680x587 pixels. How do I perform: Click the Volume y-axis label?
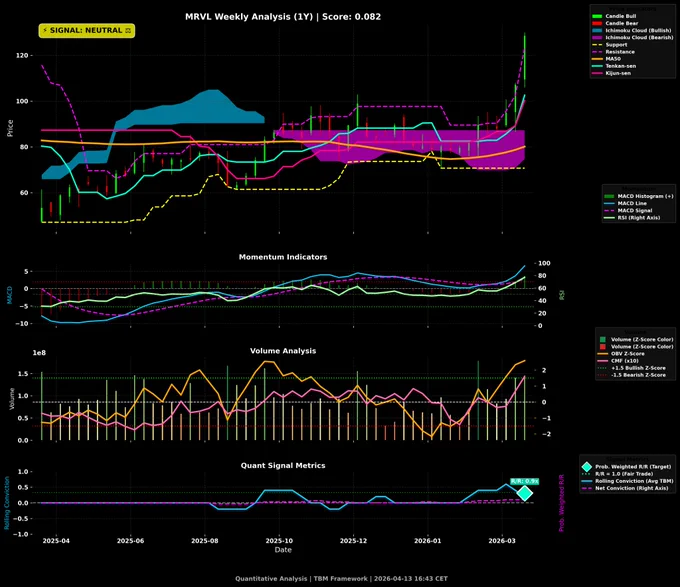pyautogui.click(x=12, y=399)
